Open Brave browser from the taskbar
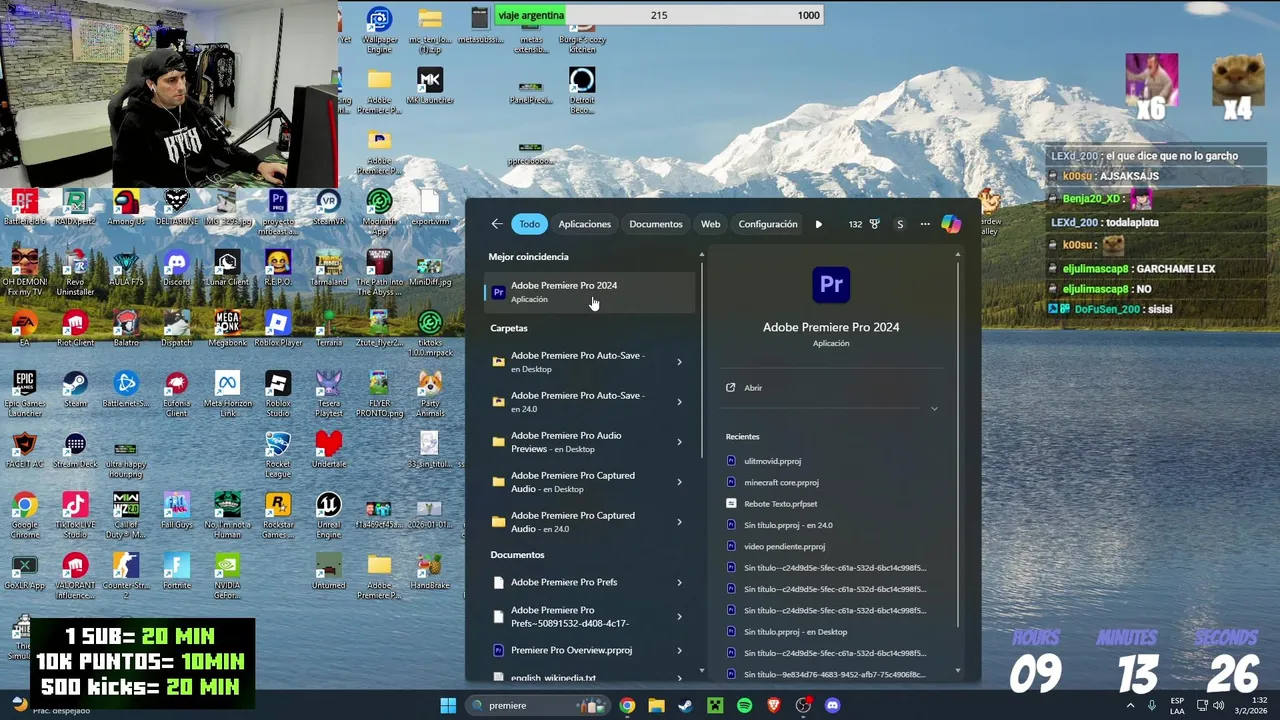 773,705
